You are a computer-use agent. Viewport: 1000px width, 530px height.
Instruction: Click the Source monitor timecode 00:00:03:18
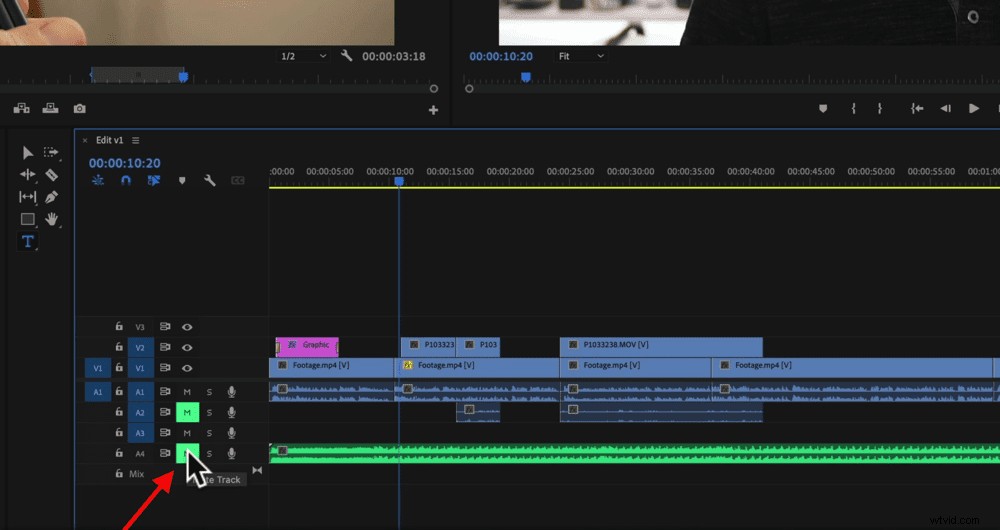tap(393, 56)
